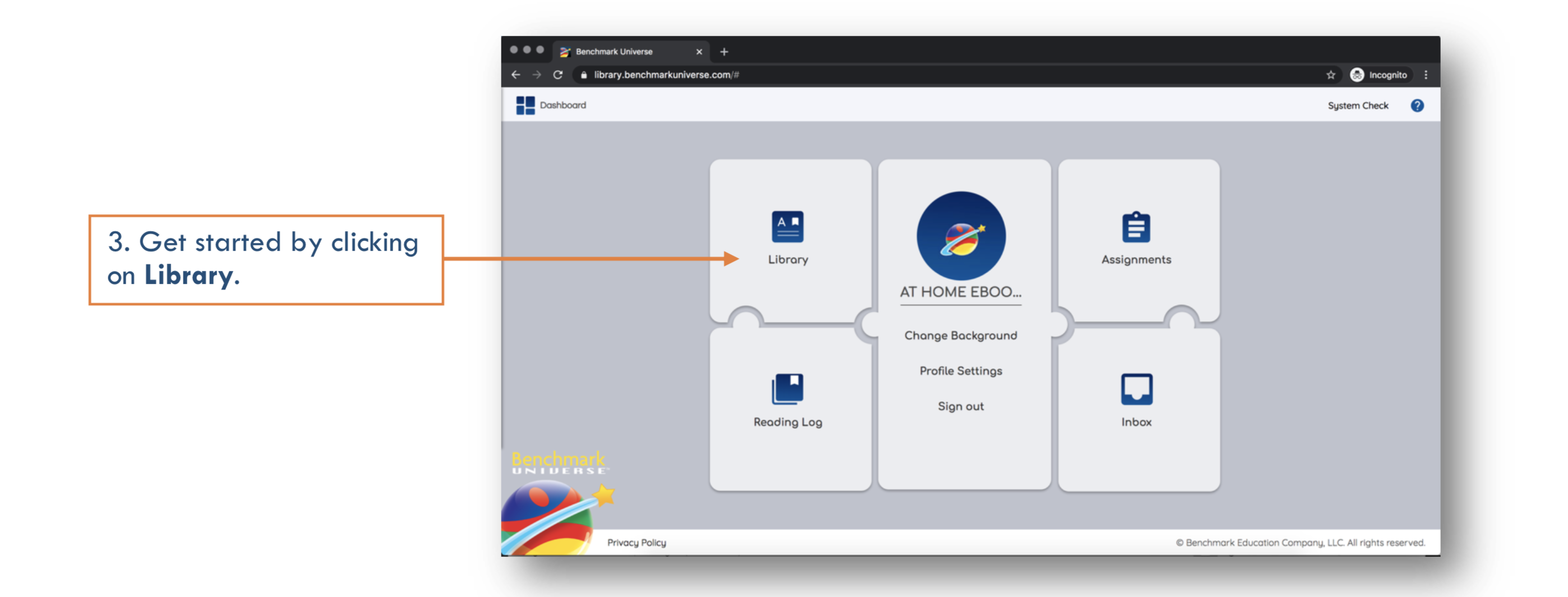This screenshot has width=1568, height=597.
Task: Go back using browser back arrow
Action: click(x=516, y=75)
